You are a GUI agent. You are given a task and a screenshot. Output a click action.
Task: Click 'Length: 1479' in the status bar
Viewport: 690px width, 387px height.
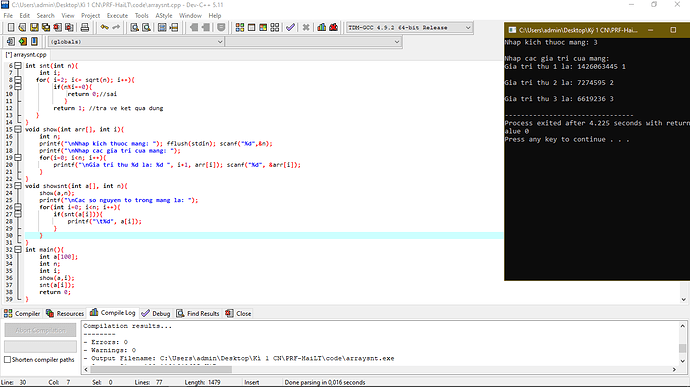[x=202, y=382]
